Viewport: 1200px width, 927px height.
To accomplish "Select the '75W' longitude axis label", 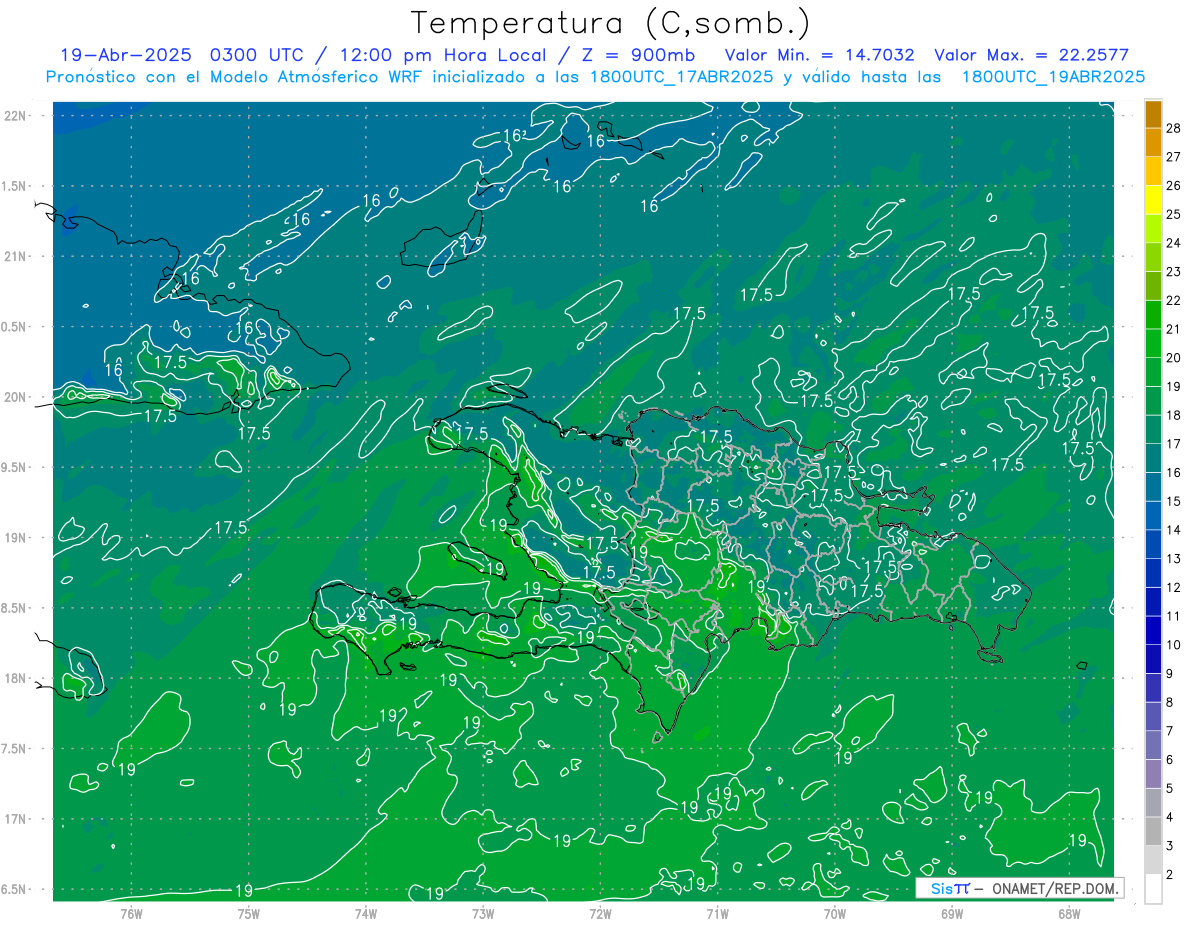I will point(249,913).
